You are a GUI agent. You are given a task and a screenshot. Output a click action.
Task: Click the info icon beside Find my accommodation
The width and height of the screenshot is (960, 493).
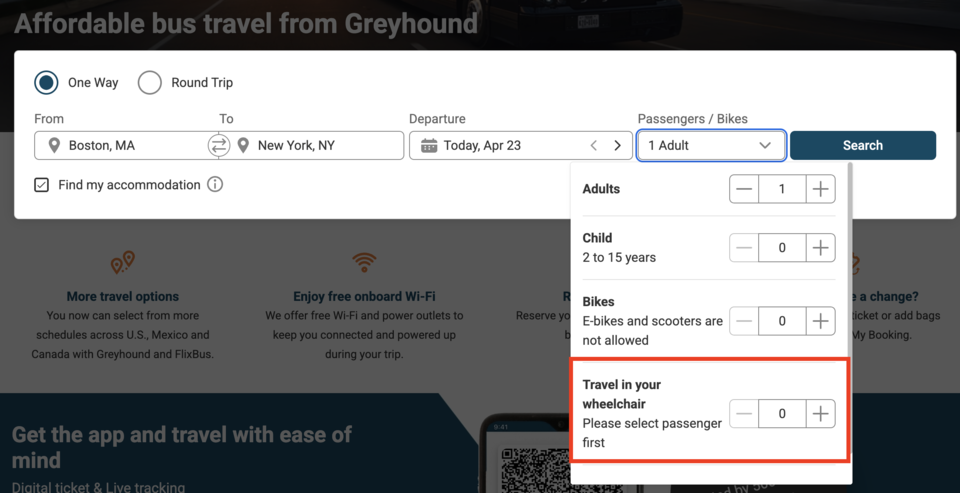click(215, 185)
